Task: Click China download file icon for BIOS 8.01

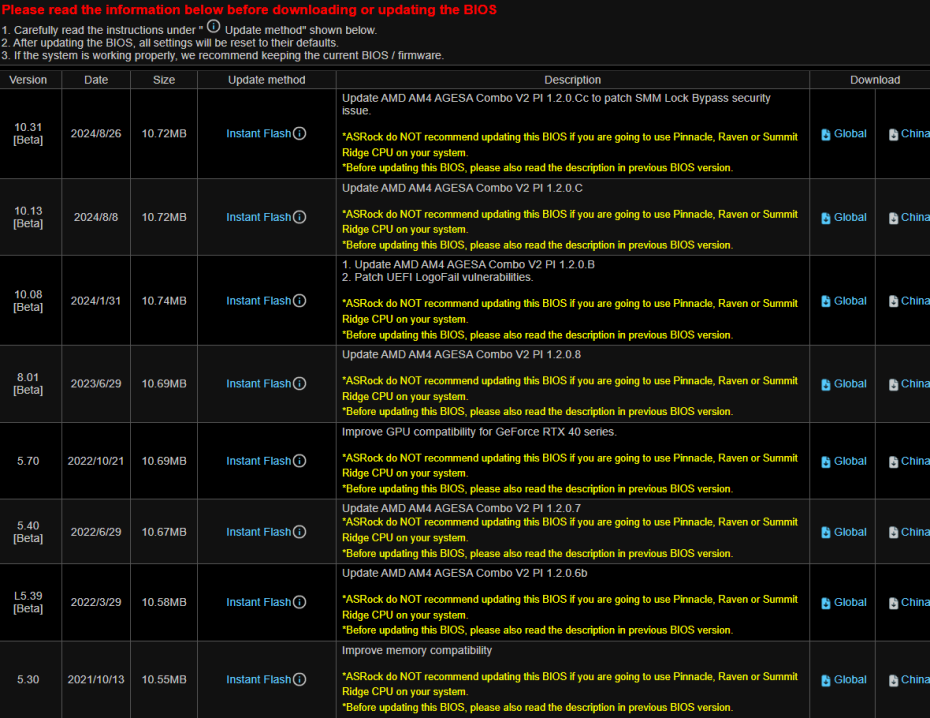Action: (893, 385)
